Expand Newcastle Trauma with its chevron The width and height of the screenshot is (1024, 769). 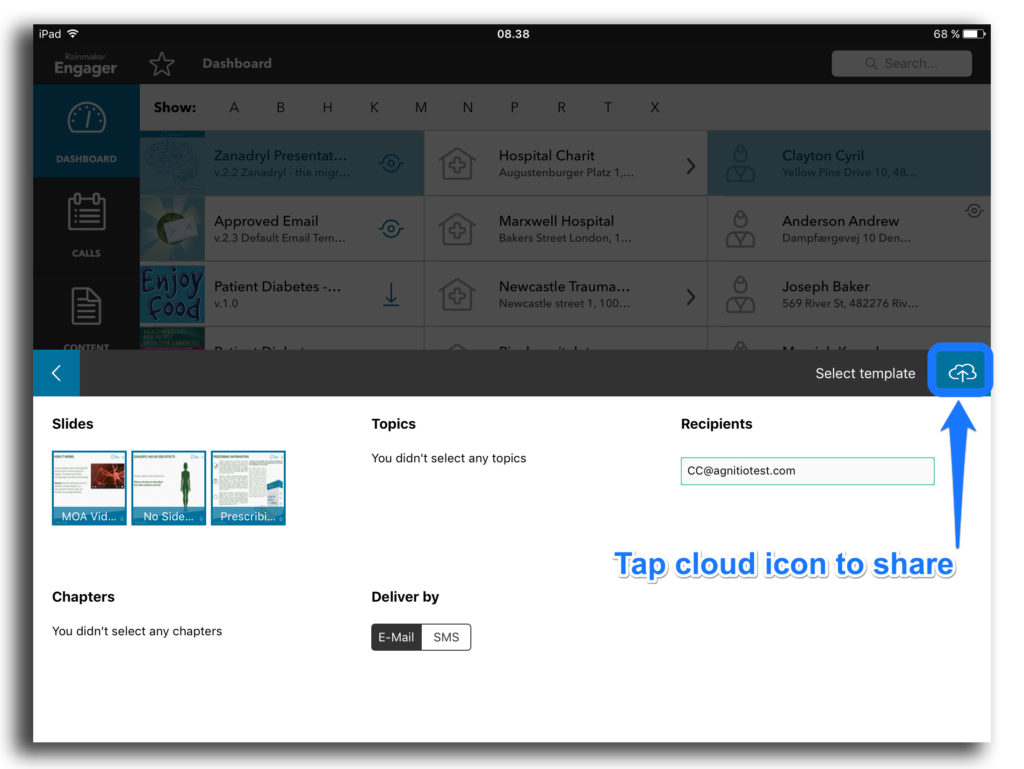pos(690,297)
